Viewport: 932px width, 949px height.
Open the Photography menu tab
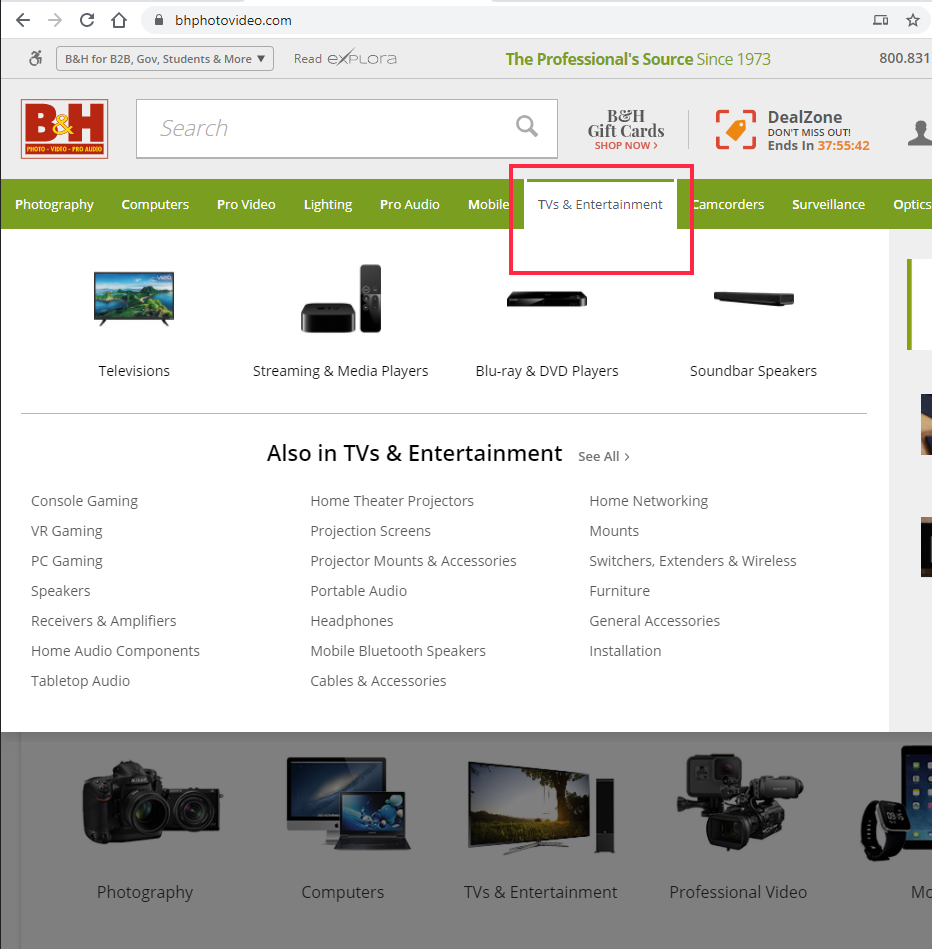click(54, 205)
